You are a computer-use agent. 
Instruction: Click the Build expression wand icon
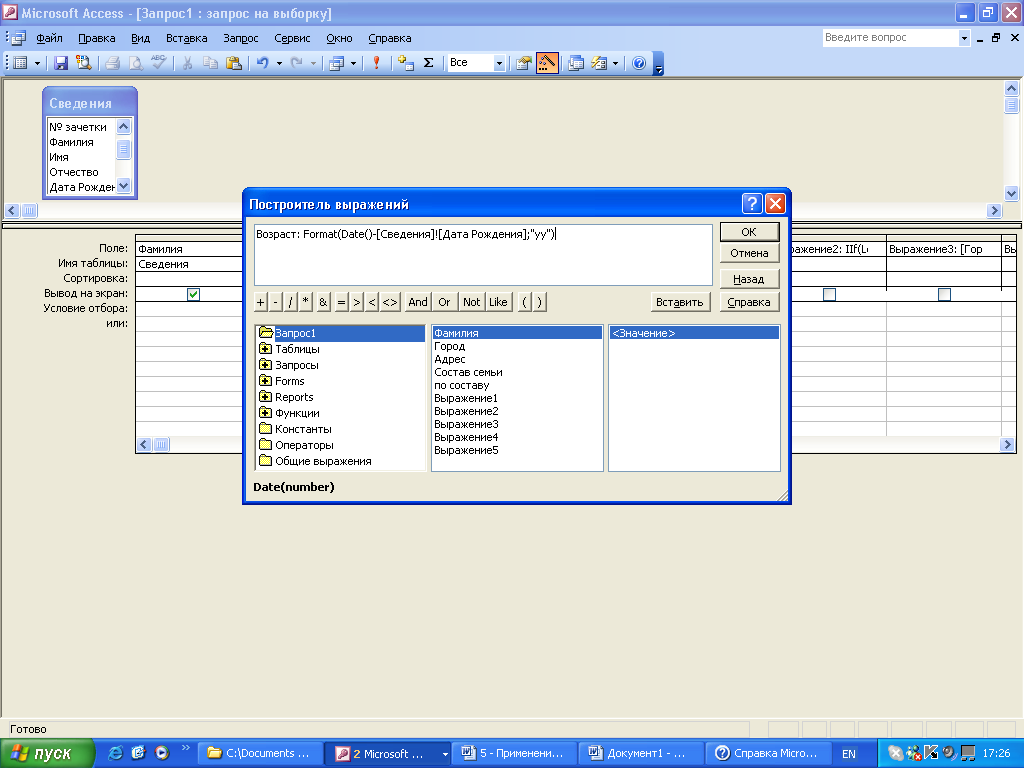(547, 63)
